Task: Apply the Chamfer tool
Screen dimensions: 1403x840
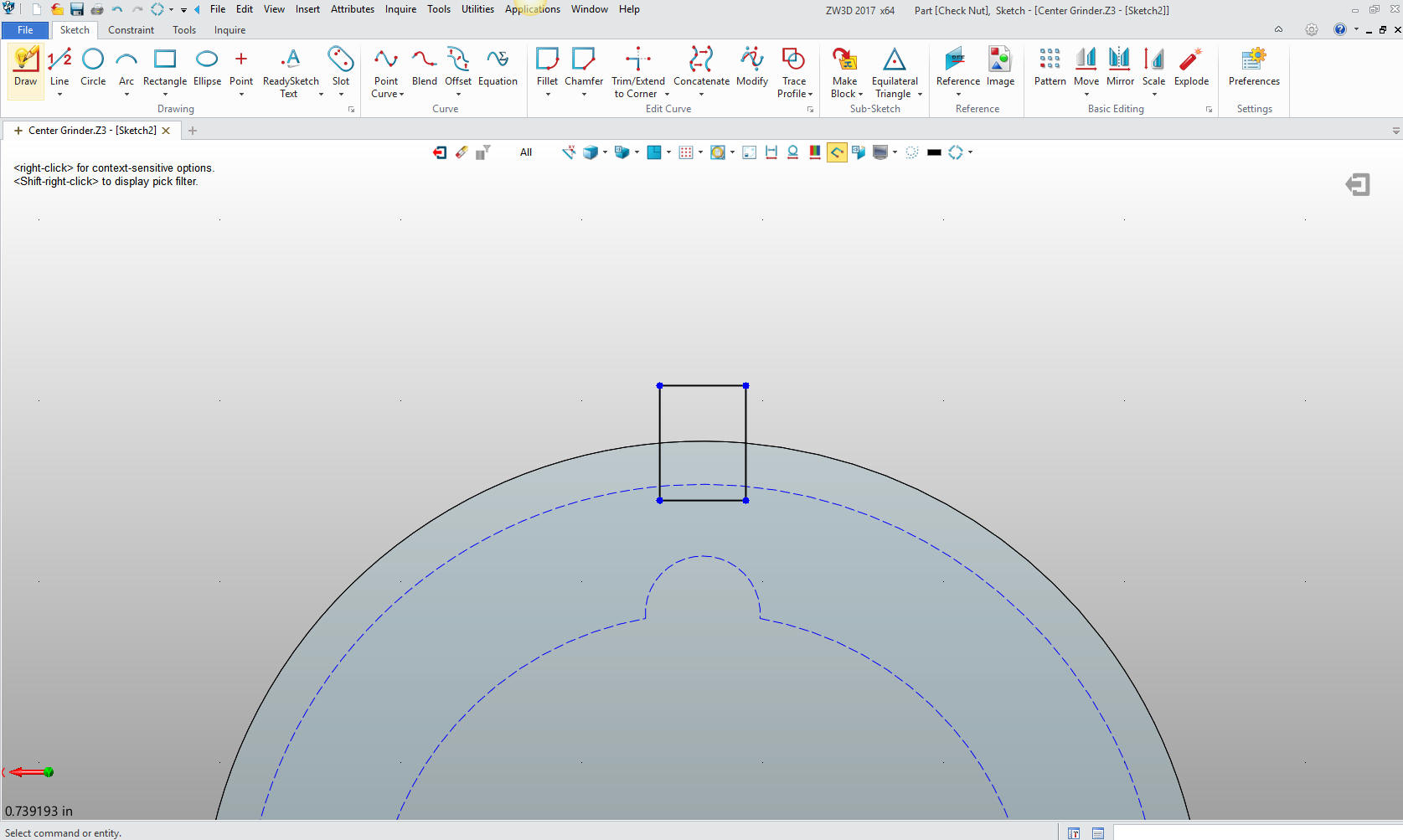Action: 584,68
